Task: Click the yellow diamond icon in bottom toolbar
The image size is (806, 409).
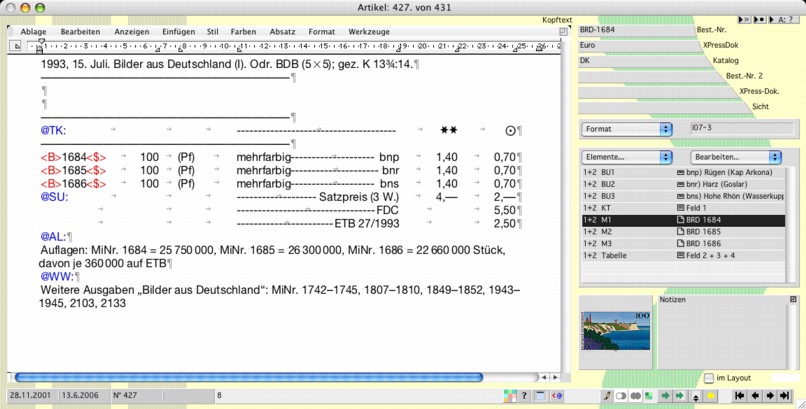Action: [x=712, y=396]
